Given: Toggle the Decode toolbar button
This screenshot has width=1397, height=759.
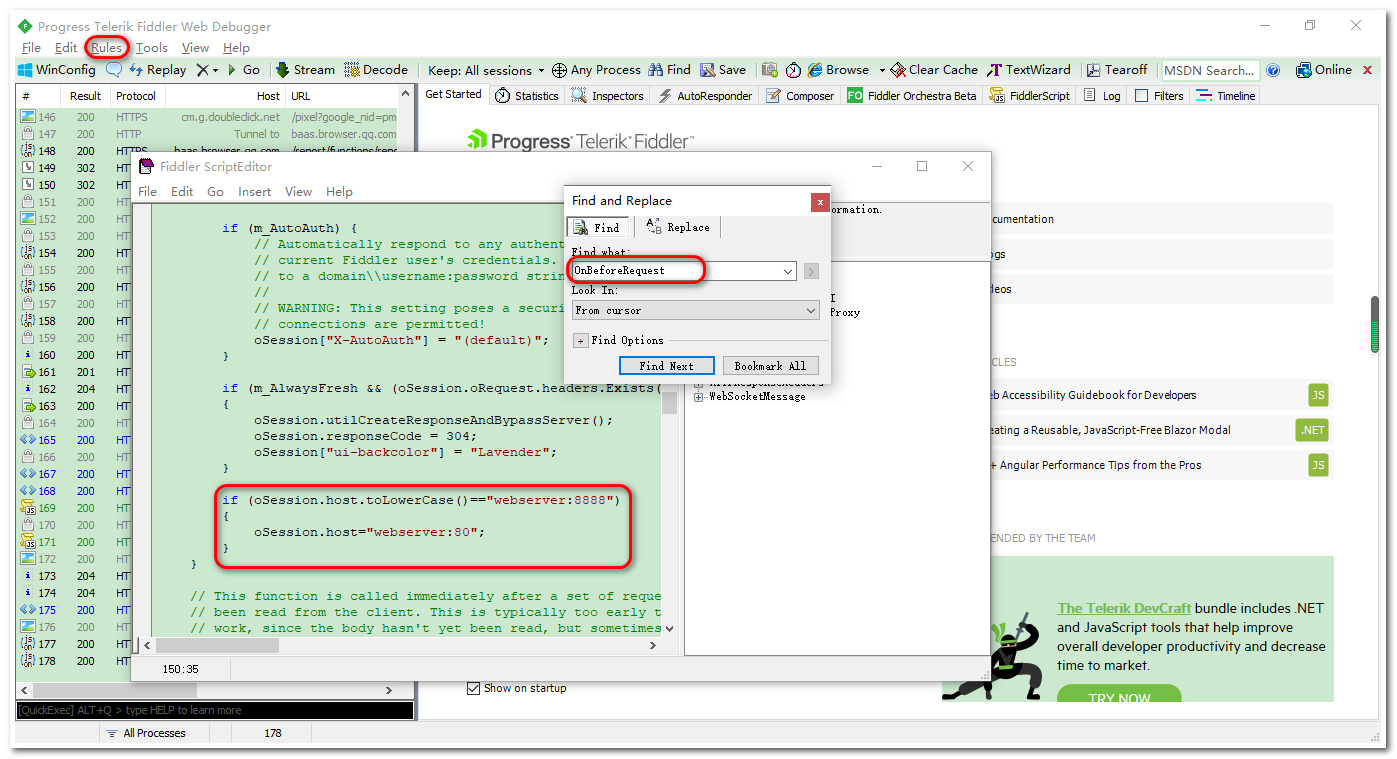Looking at the screenshot, I should [x=376, y=70].
